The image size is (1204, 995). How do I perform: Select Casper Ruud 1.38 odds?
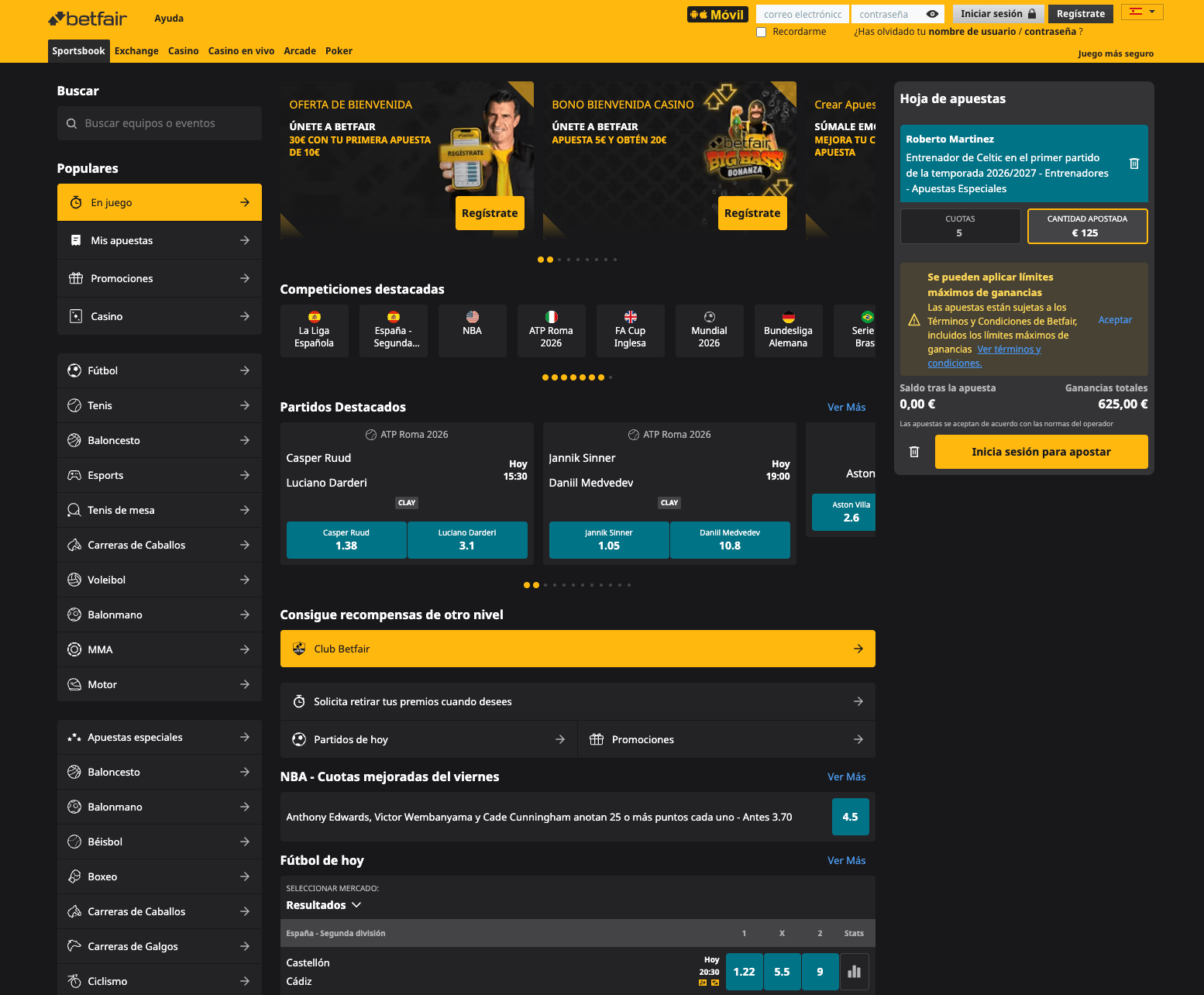pyautogui.click(x=346, y=540)
